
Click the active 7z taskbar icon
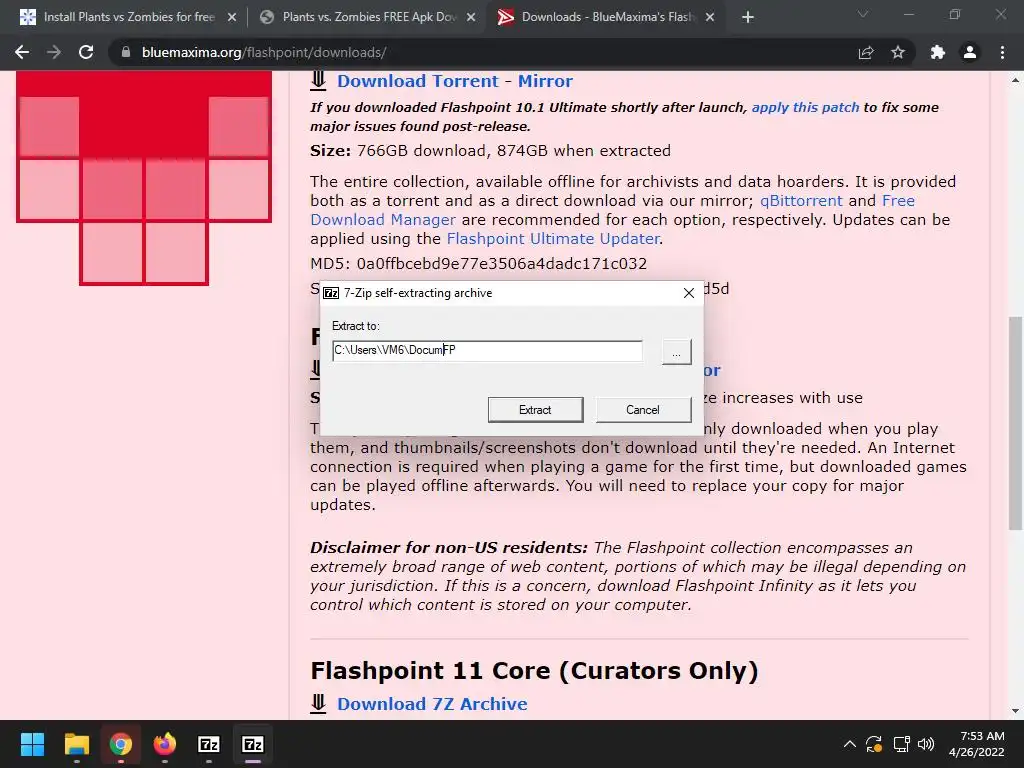point(253,744)
